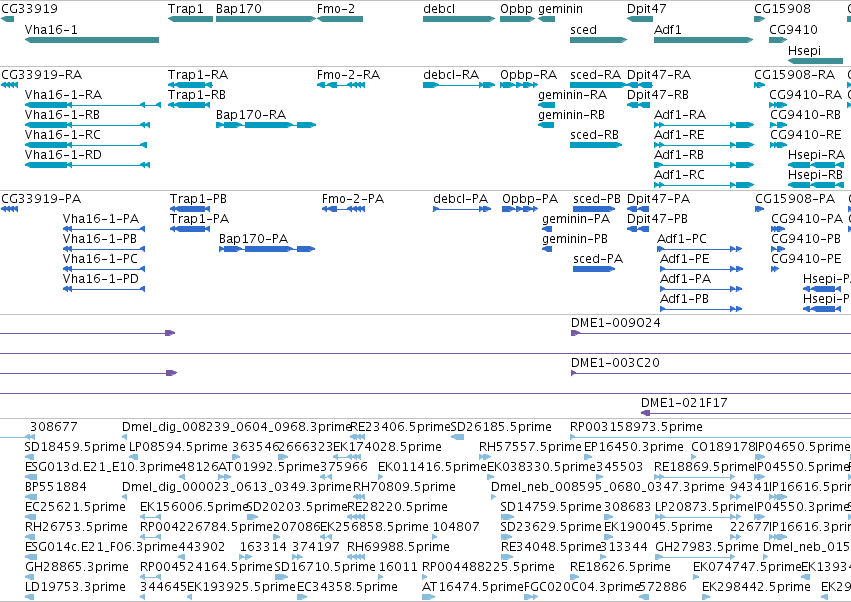The height and width of the screenshot is (602, 851).
Task: Click the Bap170-RA transcript glyph
Action: tap(266, 125)
